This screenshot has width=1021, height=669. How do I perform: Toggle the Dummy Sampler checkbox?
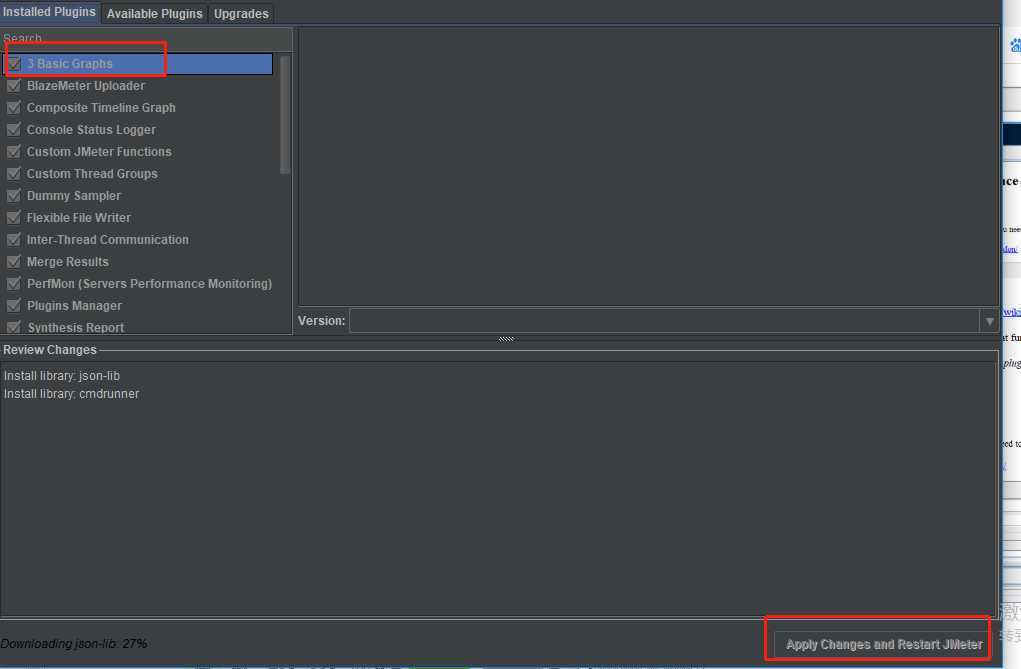(x=14, y=195)
